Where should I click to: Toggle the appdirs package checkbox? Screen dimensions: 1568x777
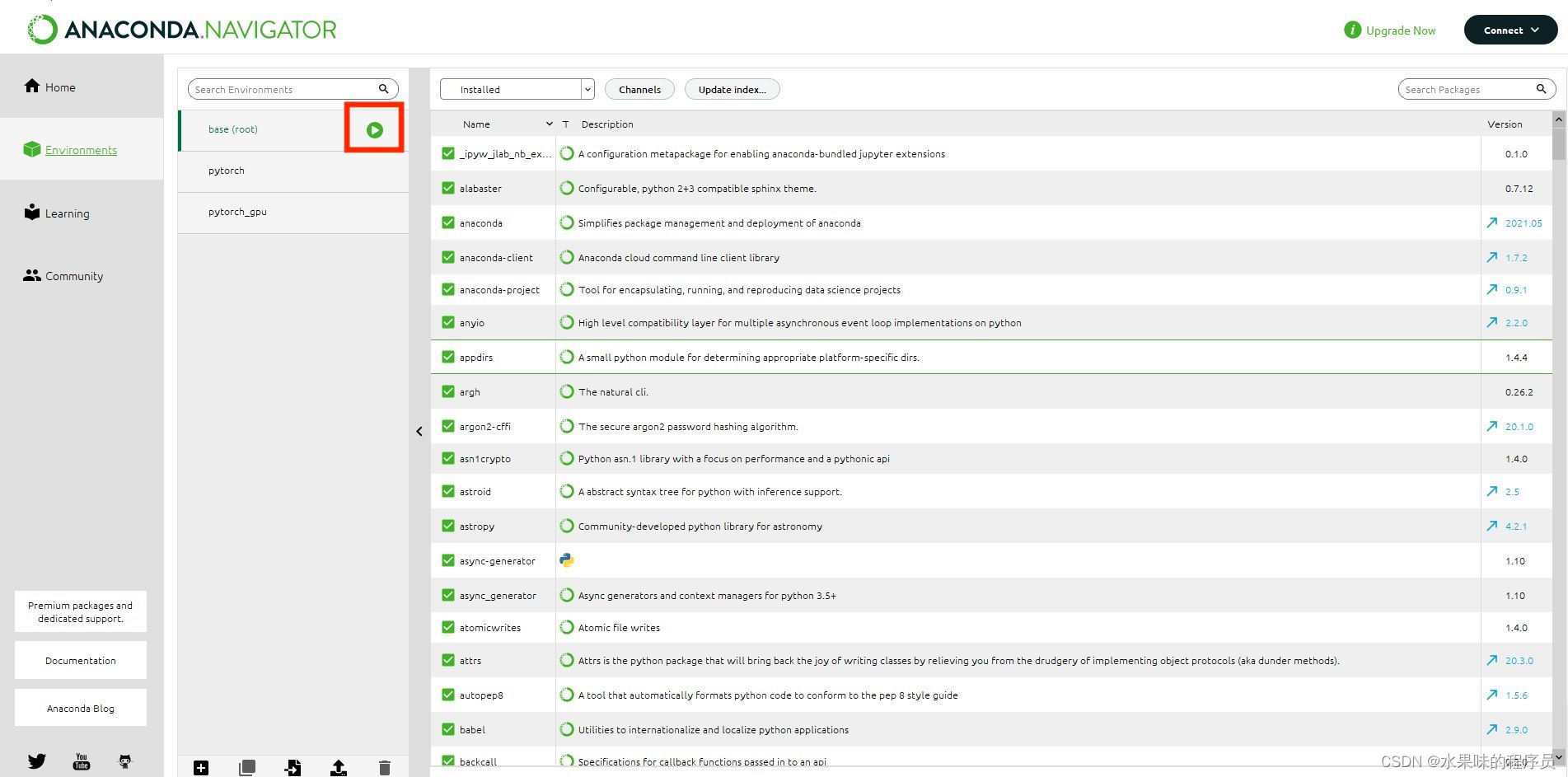pyautogui.click(x=448, y=357)
